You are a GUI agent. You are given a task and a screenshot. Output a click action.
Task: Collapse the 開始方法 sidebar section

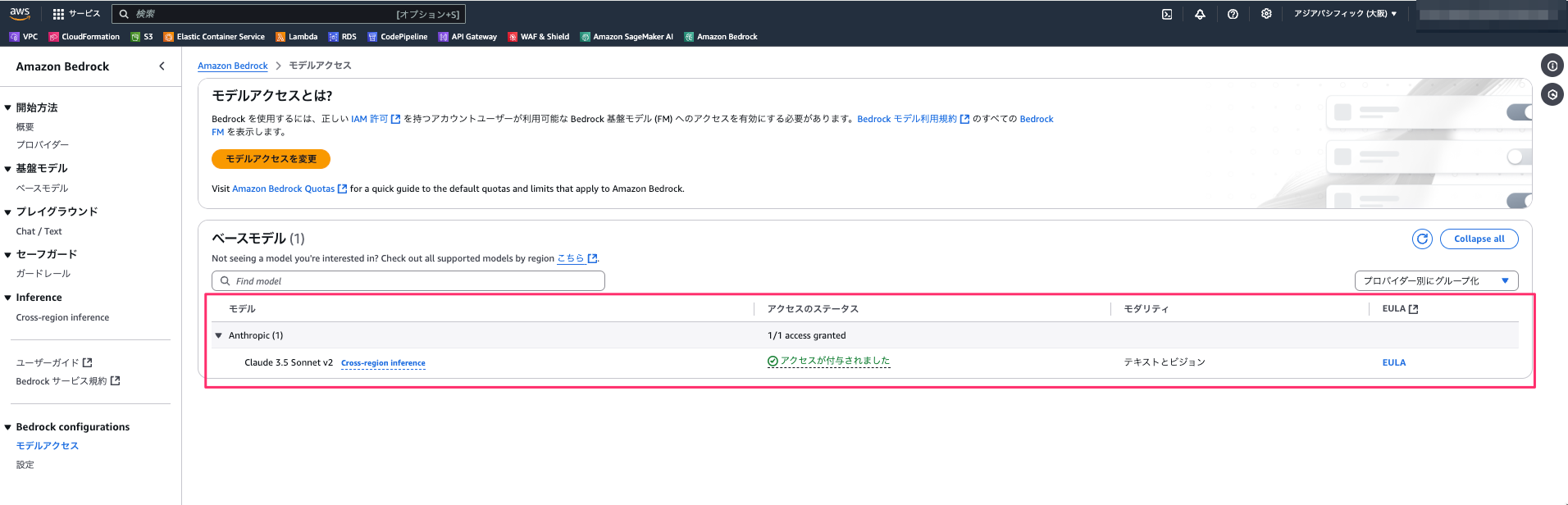[8, 107]
